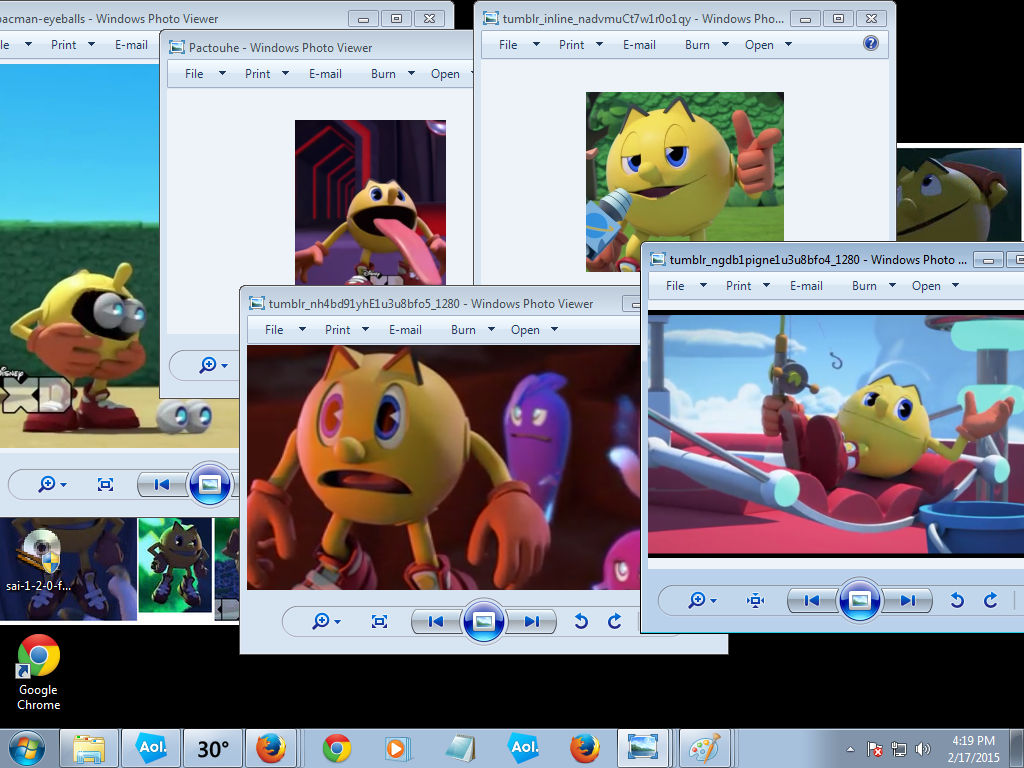Show hidden system tray icons
The height and width of the screenshot is (768, 1024).
click(x=850, y=749)
